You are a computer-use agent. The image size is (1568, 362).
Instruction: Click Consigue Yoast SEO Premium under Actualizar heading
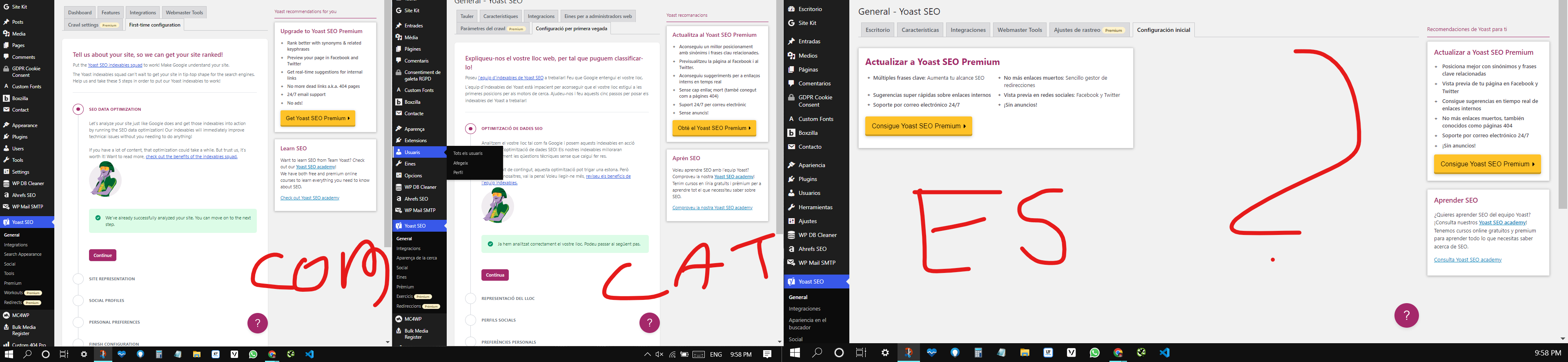918,126
